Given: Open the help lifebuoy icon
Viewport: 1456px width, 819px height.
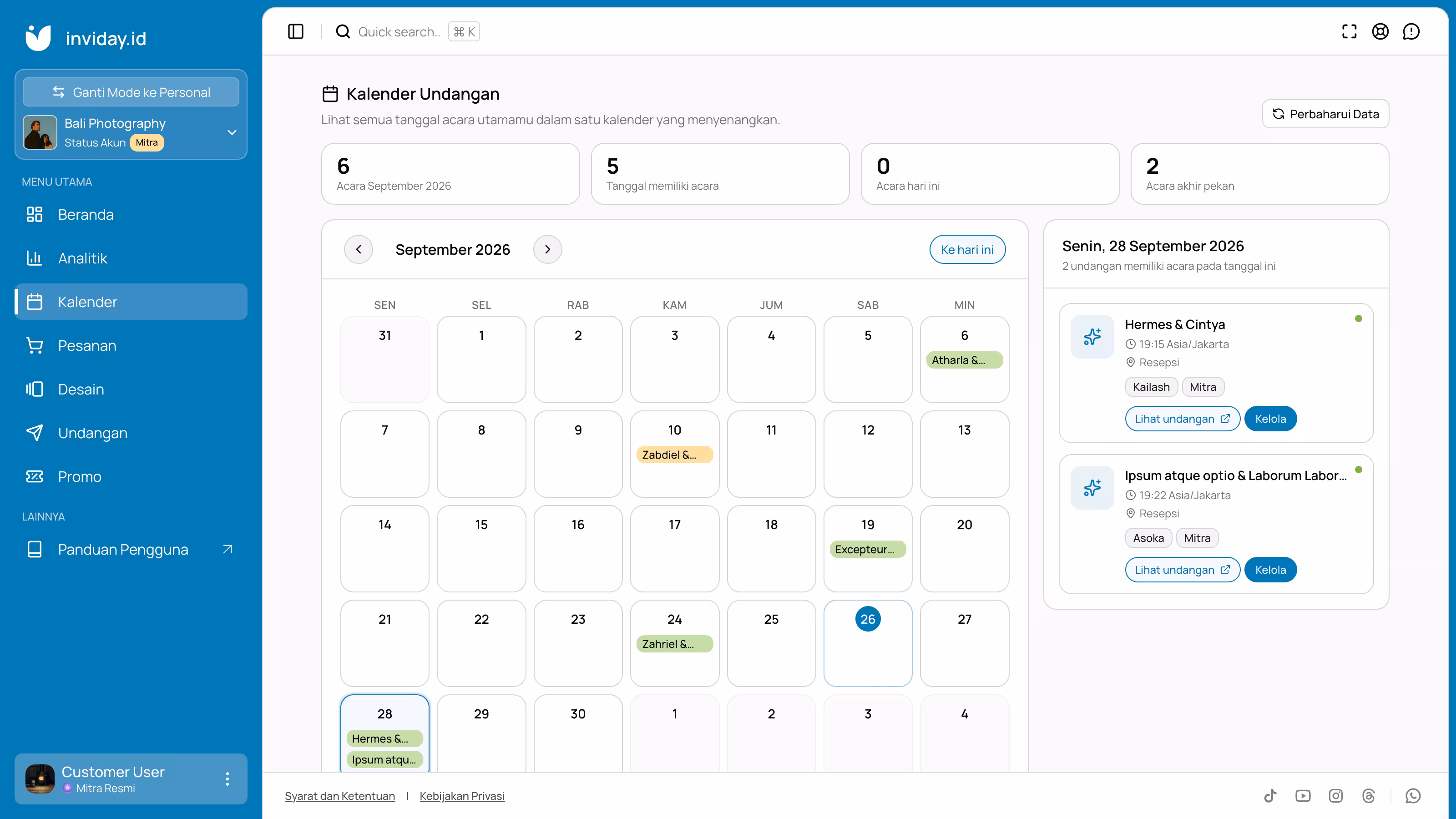Looking at the screenshot, I should (1380, 32).
